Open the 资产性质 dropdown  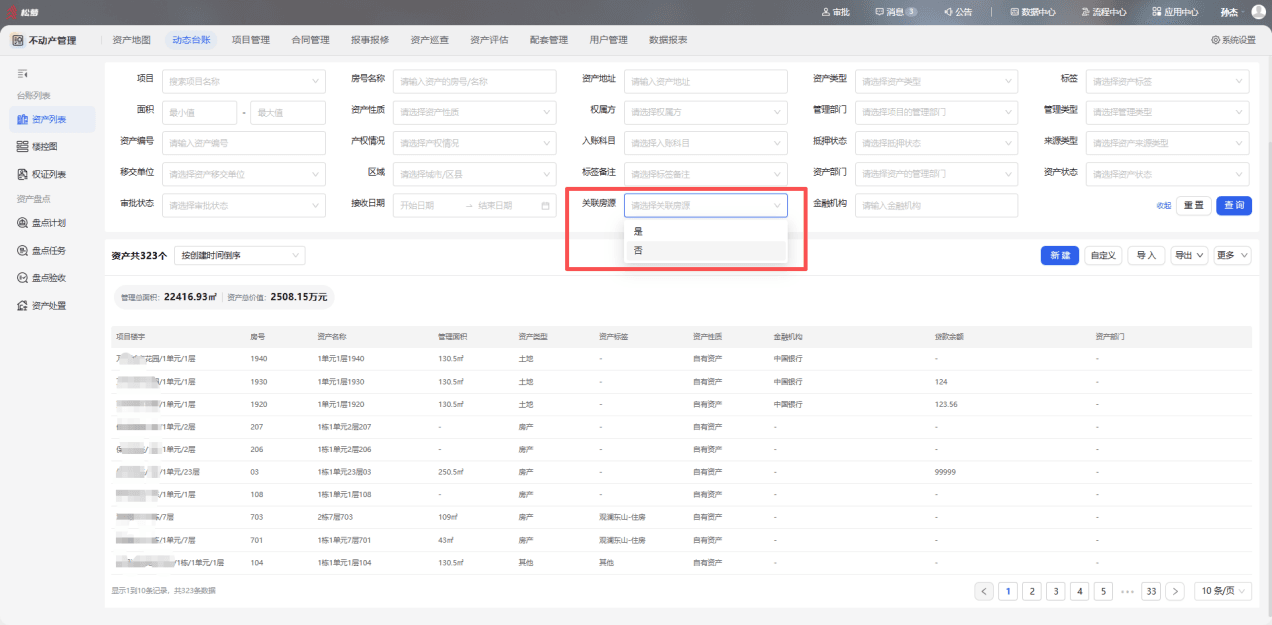(475, 112)
